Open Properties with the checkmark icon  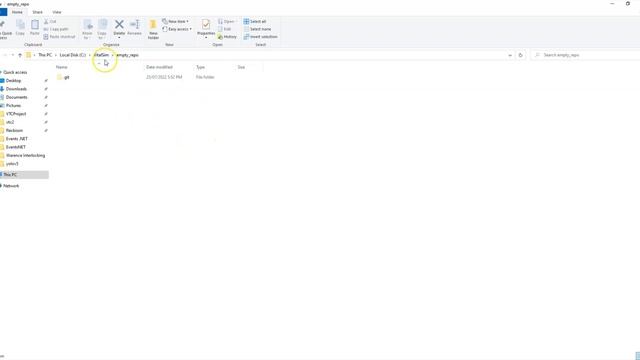(x=206, y=24)
